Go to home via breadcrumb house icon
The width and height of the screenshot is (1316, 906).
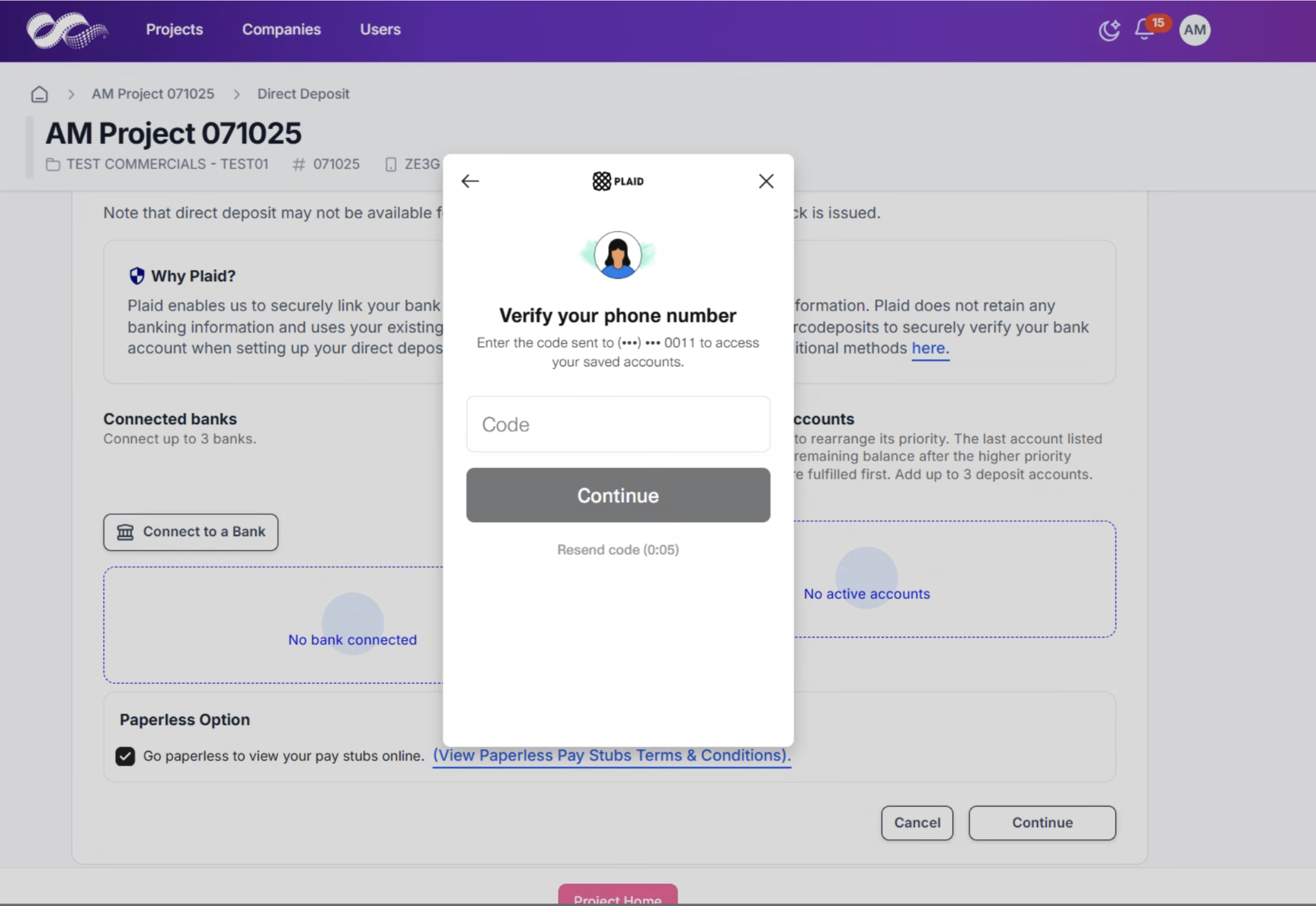39,94
